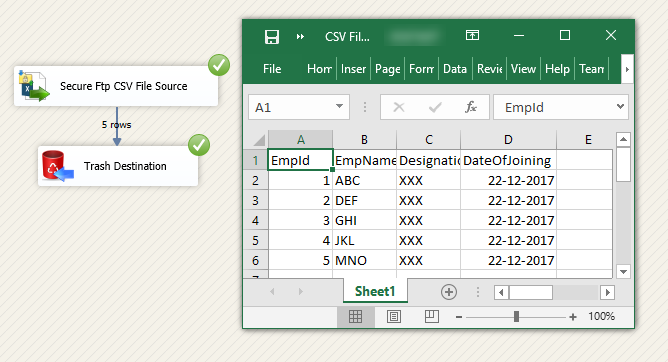Open the Team ribbon tab

[x=591, y=69]
